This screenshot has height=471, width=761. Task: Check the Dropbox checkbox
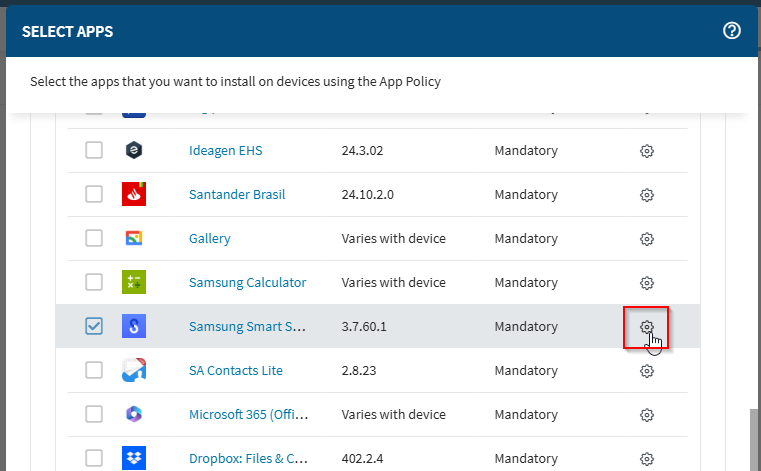pyautogui.click(x=94, y=458)
